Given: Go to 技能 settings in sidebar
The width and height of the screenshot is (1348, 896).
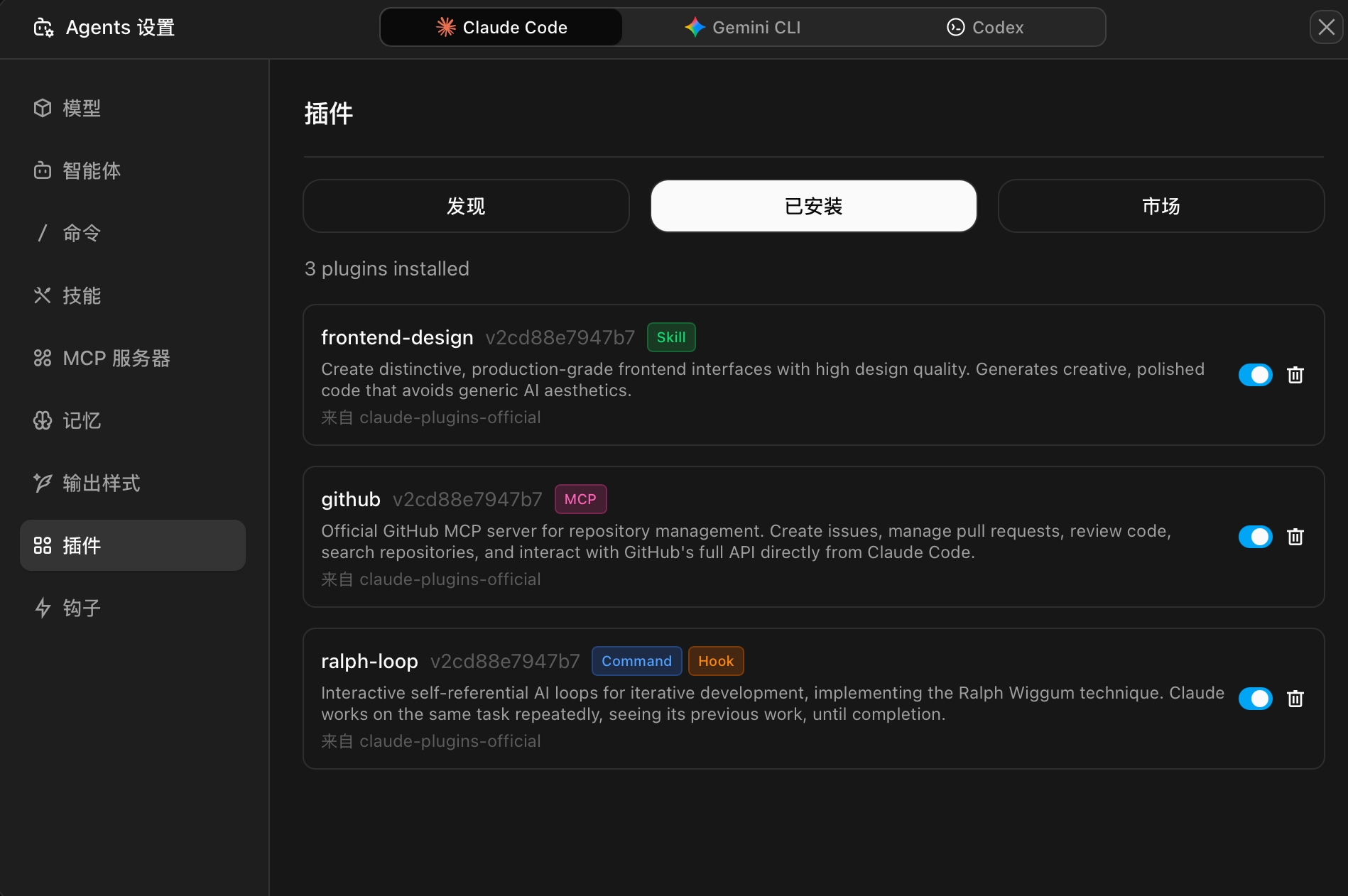Looking at the screenshot, I should [81, 295].
